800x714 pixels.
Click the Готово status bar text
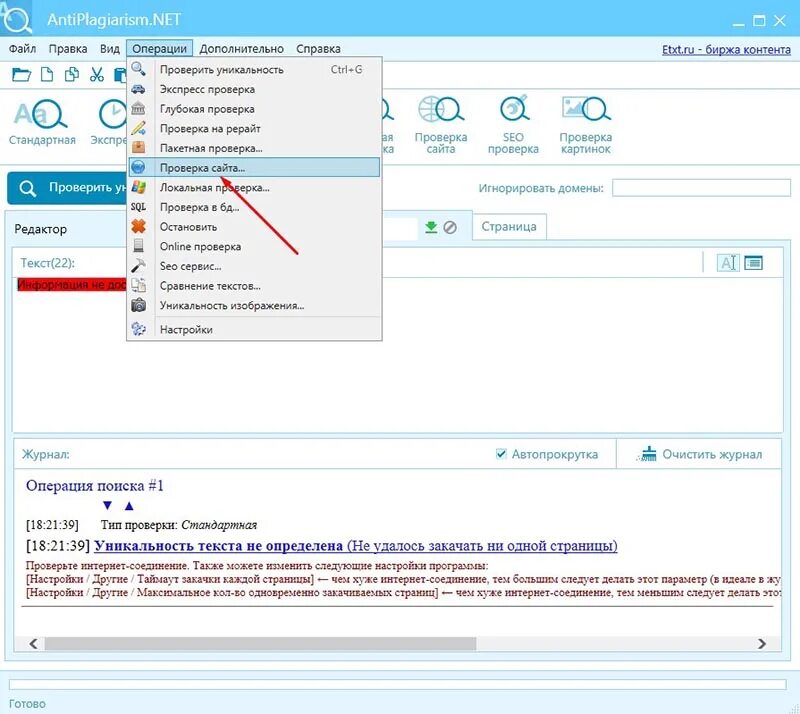(x=27, y=704)
